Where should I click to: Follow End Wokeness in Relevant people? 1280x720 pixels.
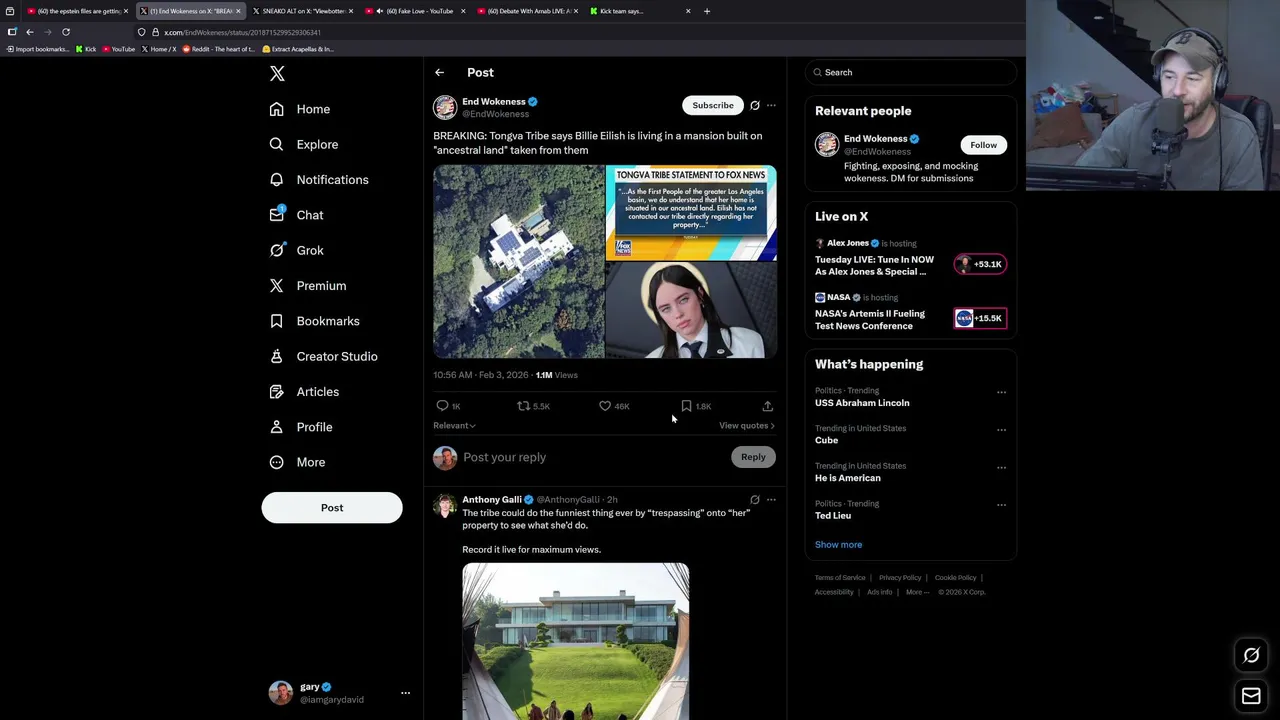(983, 145)
